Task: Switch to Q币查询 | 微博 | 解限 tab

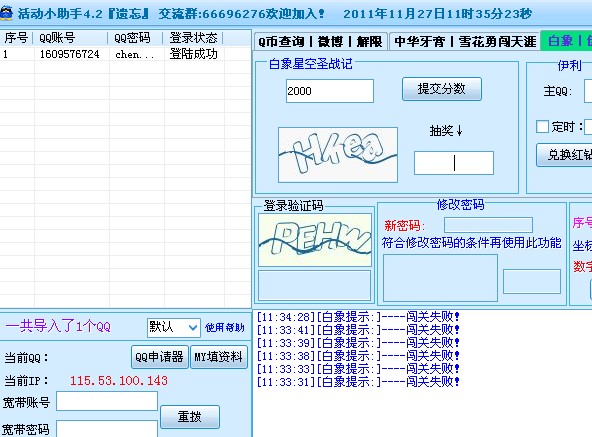Action: click(x=320, y=41)
